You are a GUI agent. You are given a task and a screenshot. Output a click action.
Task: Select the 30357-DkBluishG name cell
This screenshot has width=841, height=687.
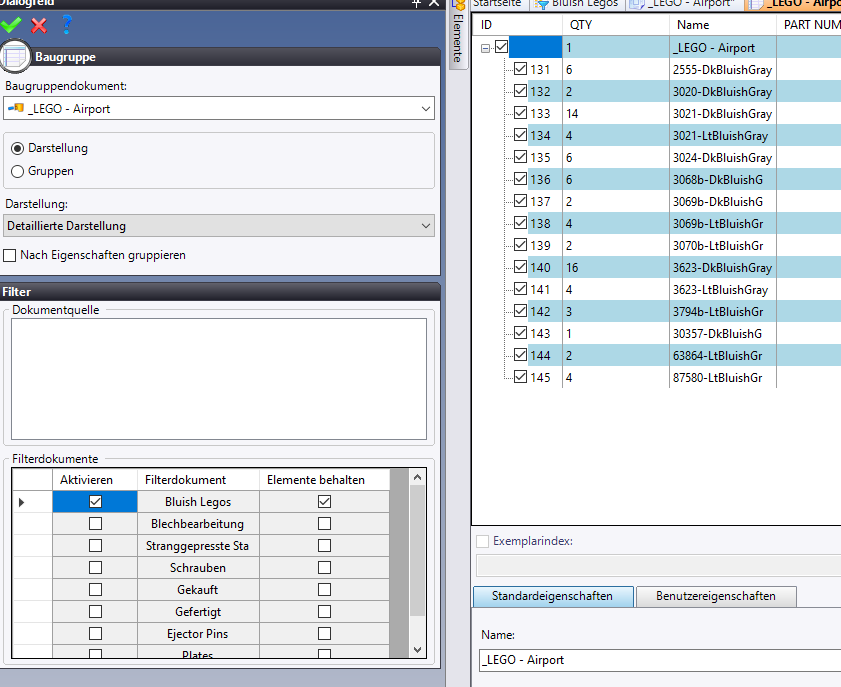click(722, 333)
